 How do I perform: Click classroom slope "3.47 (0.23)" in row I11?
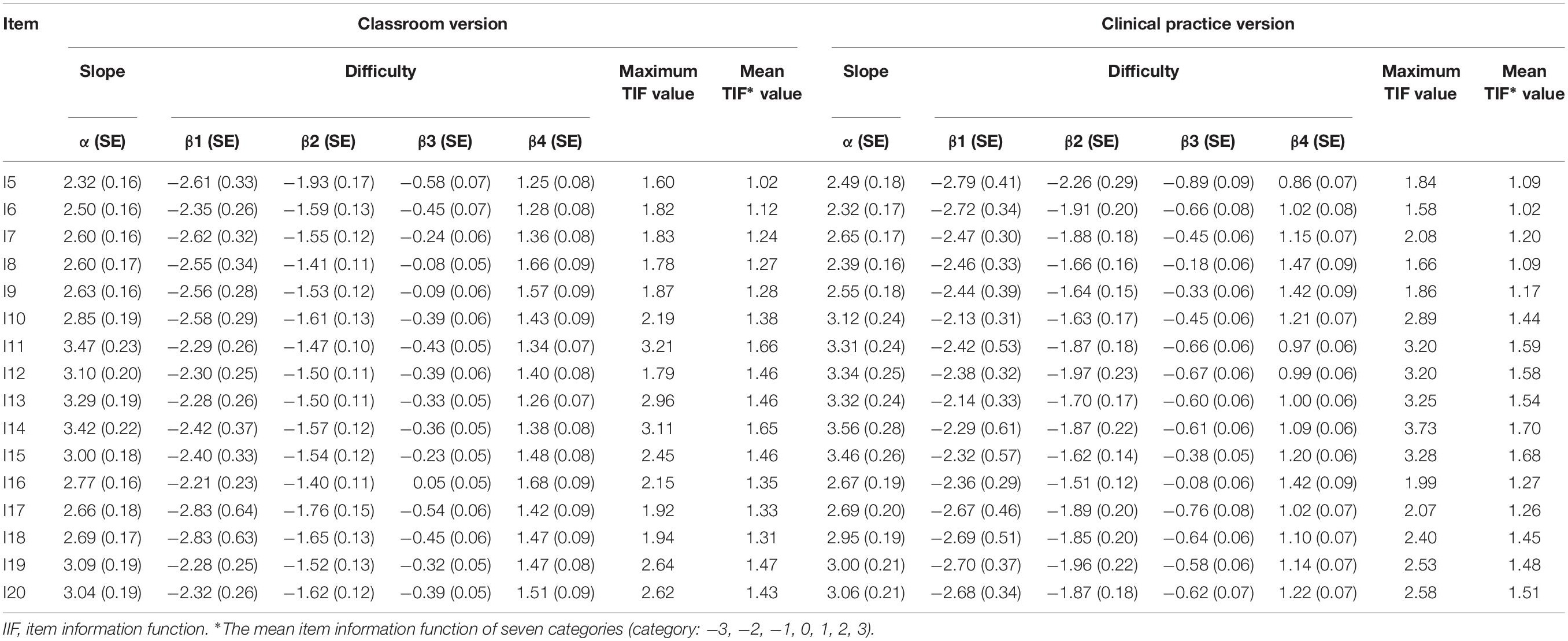click(102, 346)
